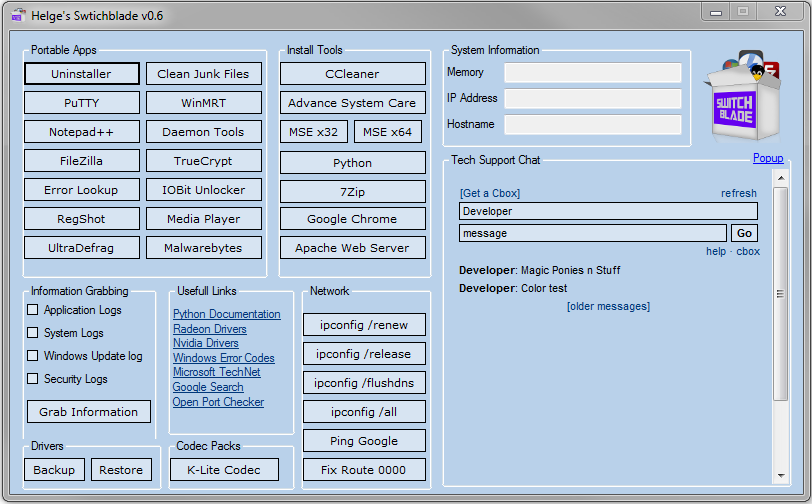This screenshot has width=812, height=504.
Task: Click the chat message input field
Action: coord(593,233)
